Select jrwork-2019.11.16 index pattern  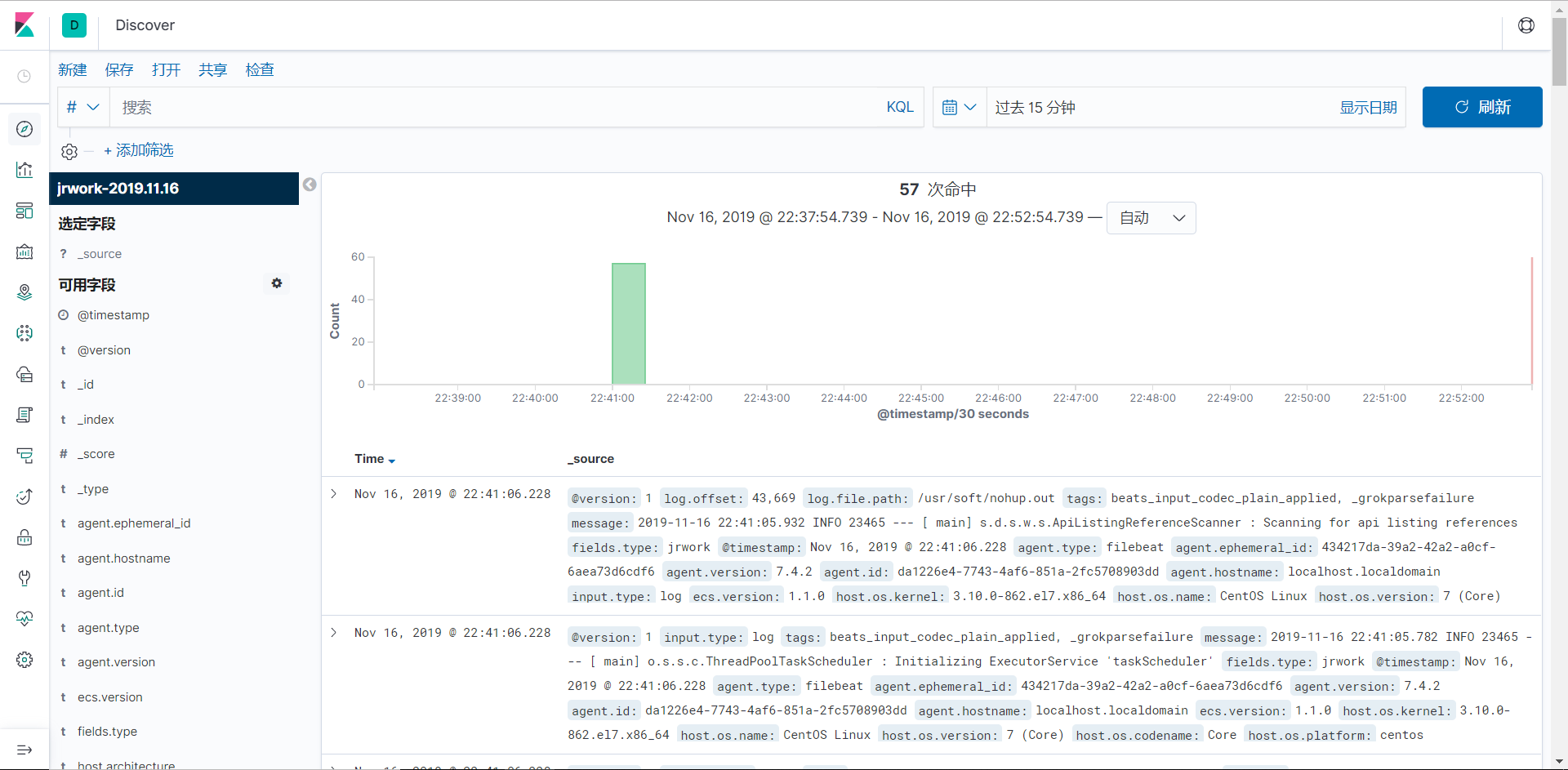tap(174, 189)
